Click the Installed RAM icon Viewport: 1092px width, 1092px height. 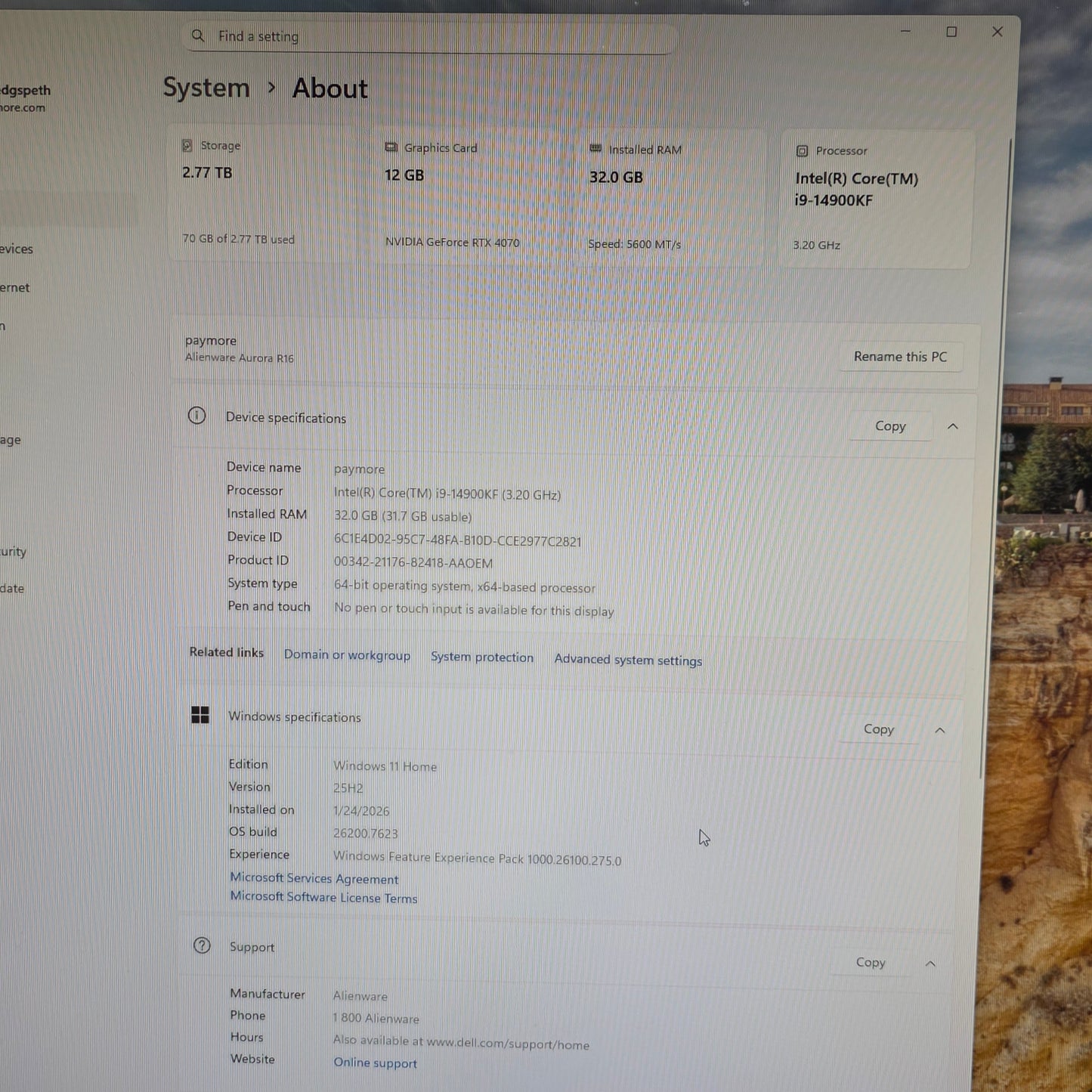click(595, 149)
